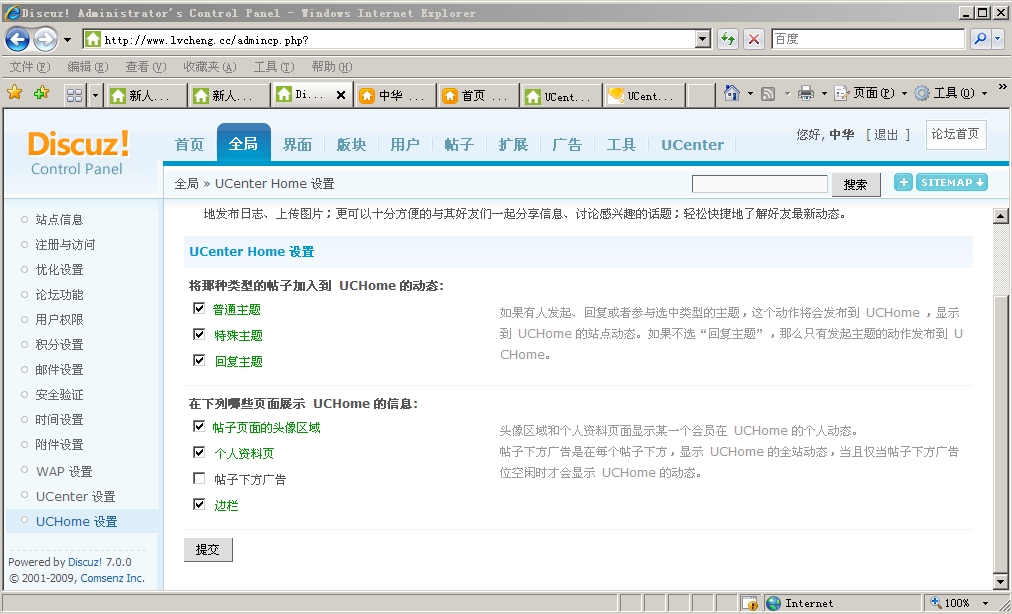Uncheck 帖子页面的头像区域 checkbox

(x=199, y=426)
